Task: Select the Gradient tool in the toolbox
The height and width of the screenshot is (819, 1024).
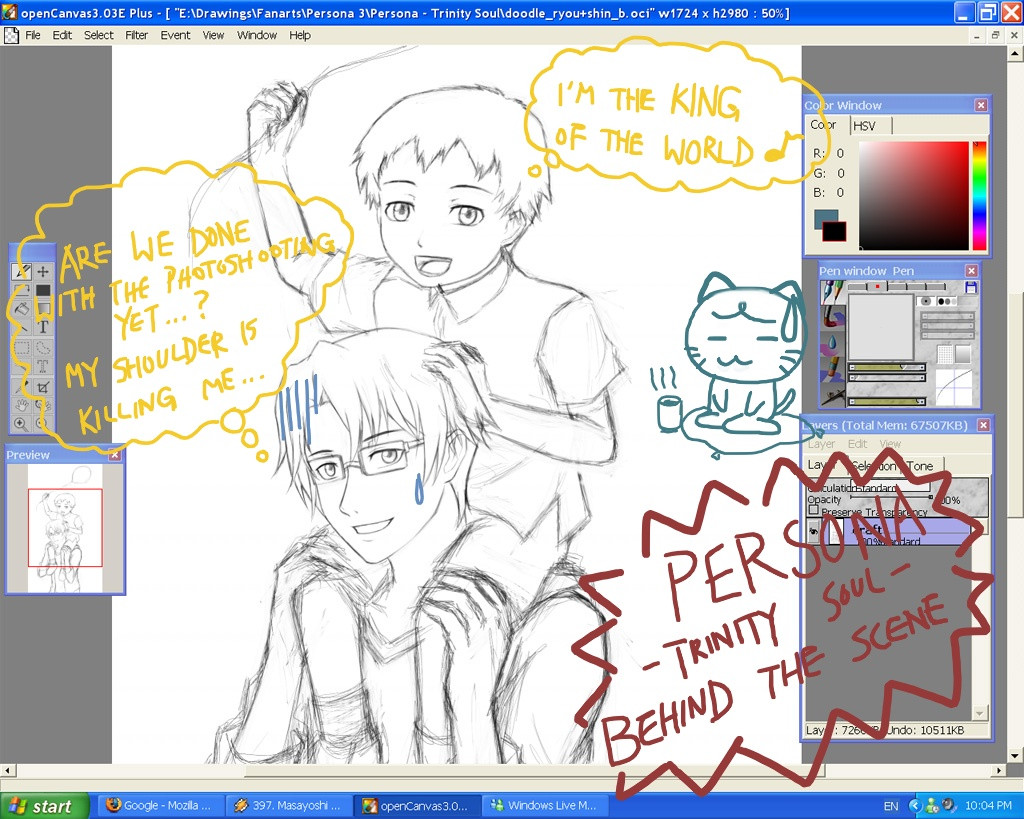Action: click(x=43, y=309)
